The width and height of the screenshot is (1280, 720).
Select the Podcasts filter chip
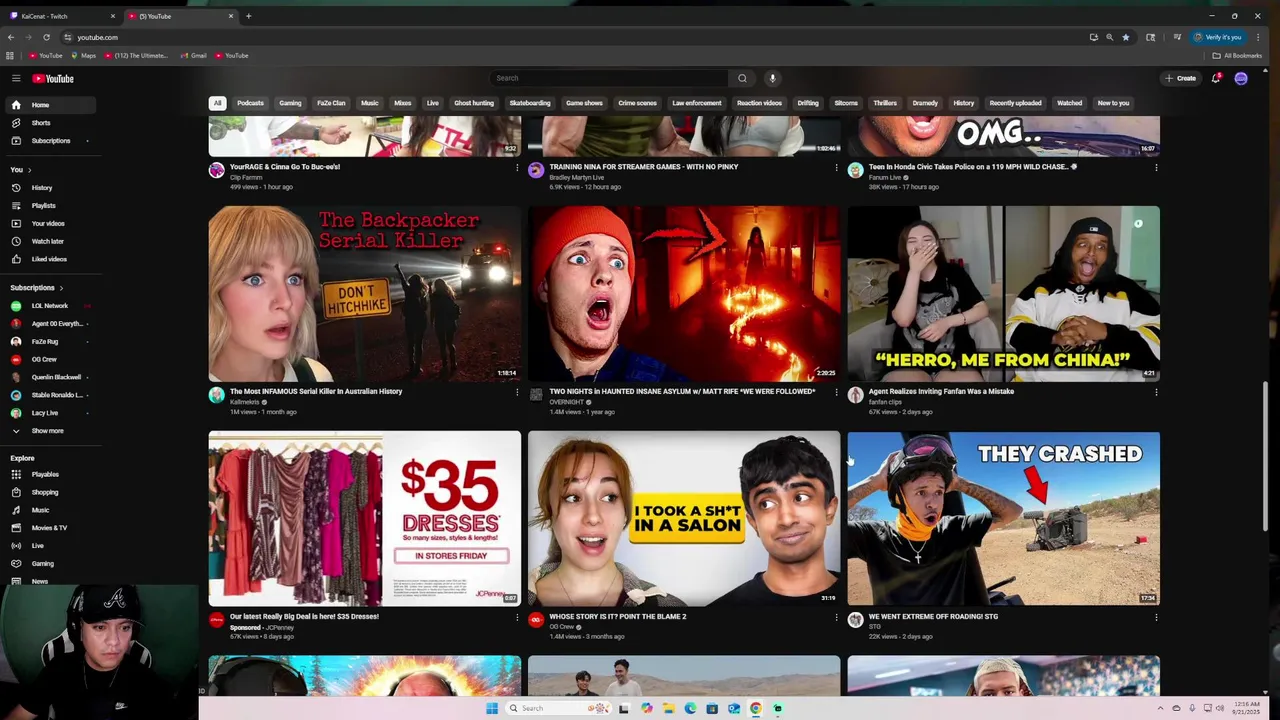(x=250, y=103)
